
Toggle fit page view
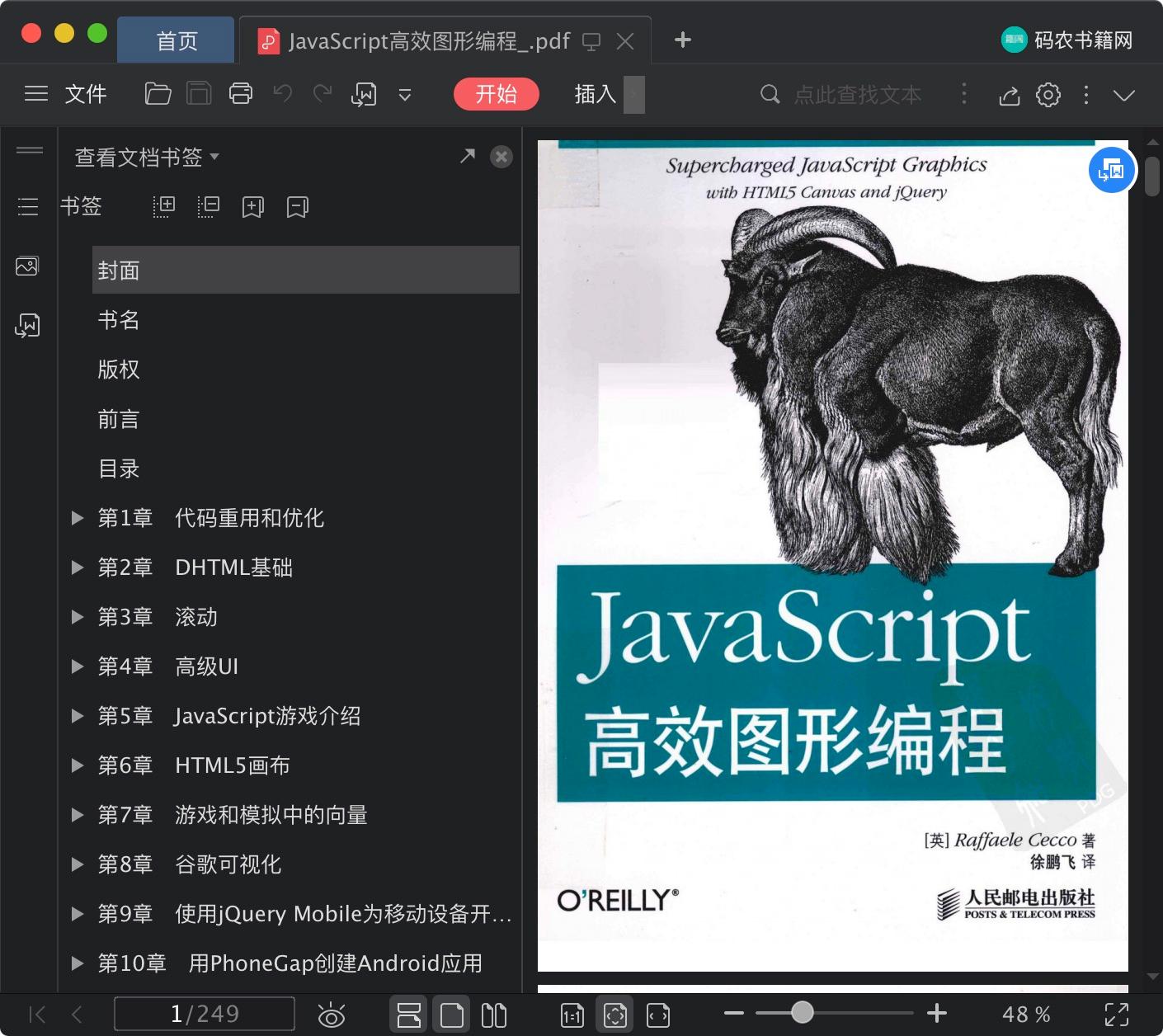click(x=615, y=1015)
